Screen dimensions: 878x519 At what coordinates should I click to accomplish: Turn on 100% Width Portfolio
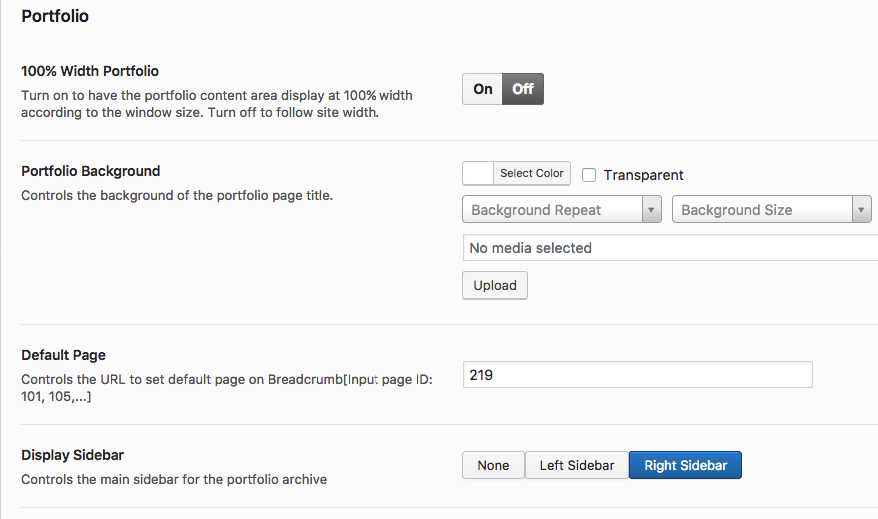click(483, 89)
